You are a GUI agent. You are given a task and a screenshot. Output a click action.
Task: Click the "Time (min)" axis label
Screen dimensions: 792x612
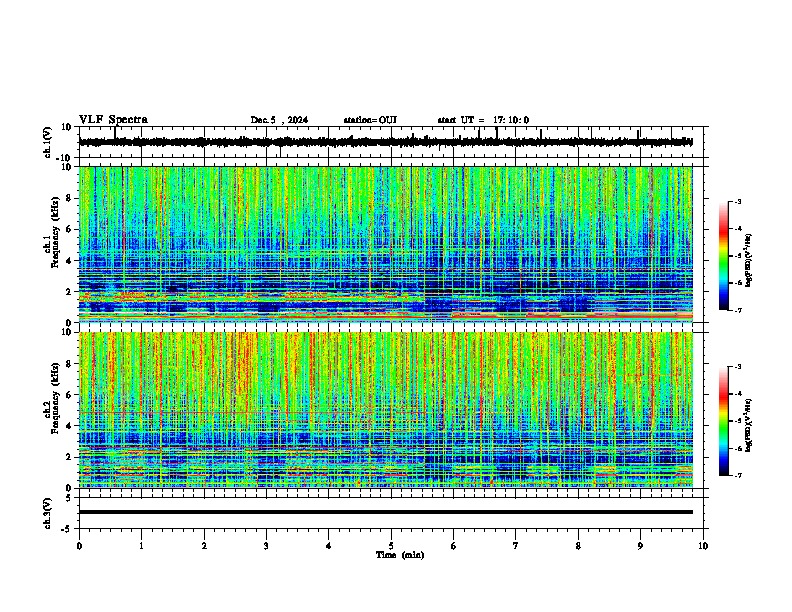tap(400, 555)
